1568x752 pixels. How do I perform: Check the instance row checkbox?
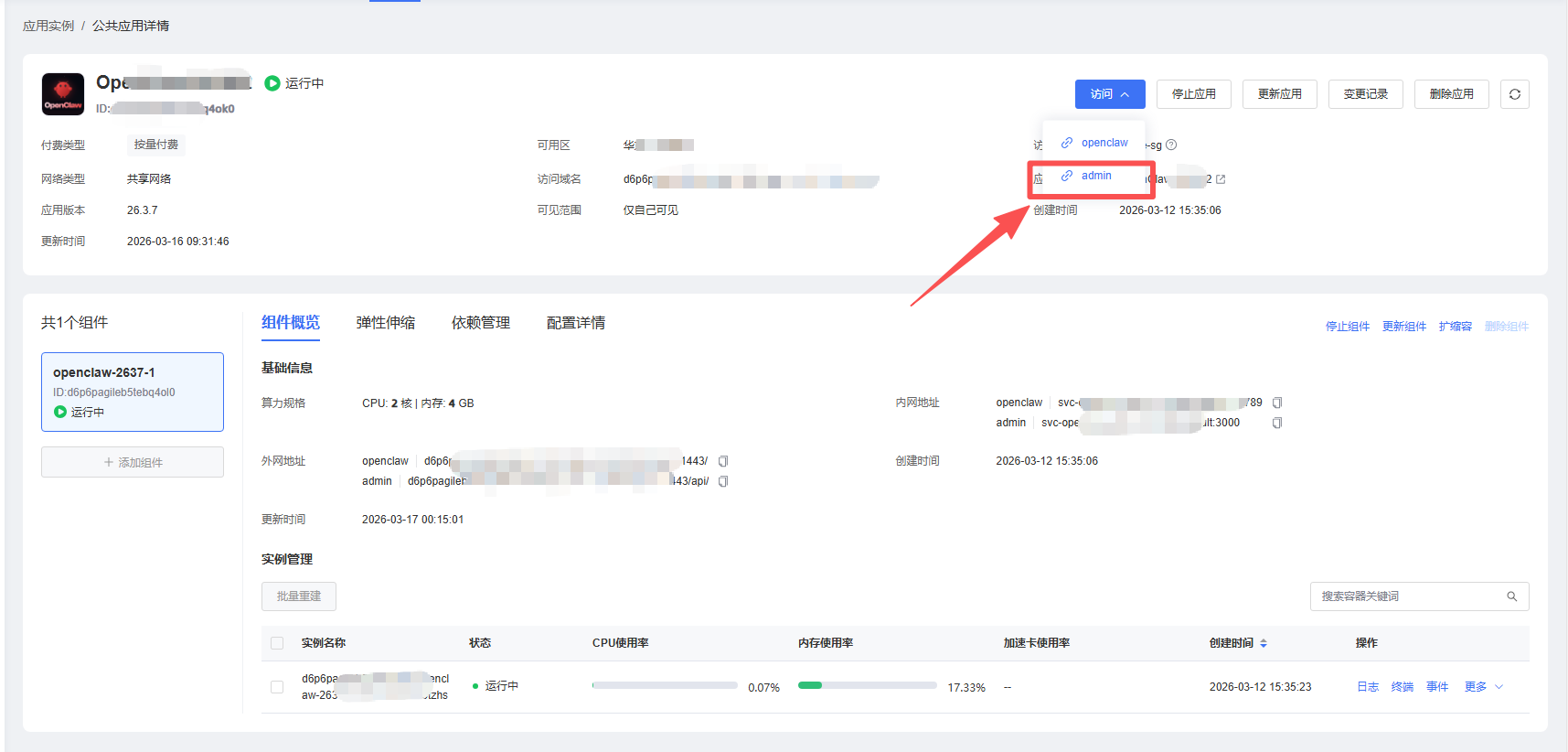tap(277, 687)
